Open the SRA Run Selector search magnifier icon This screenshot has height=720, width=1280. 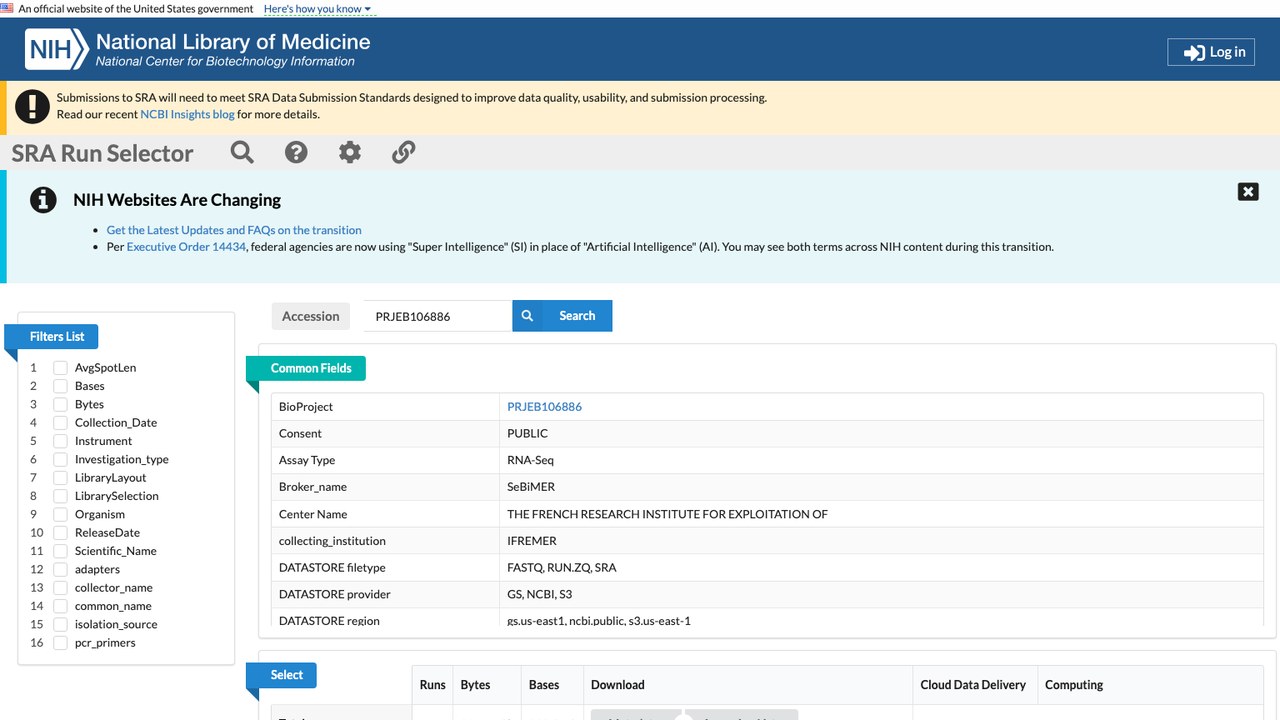click(242, 152)
